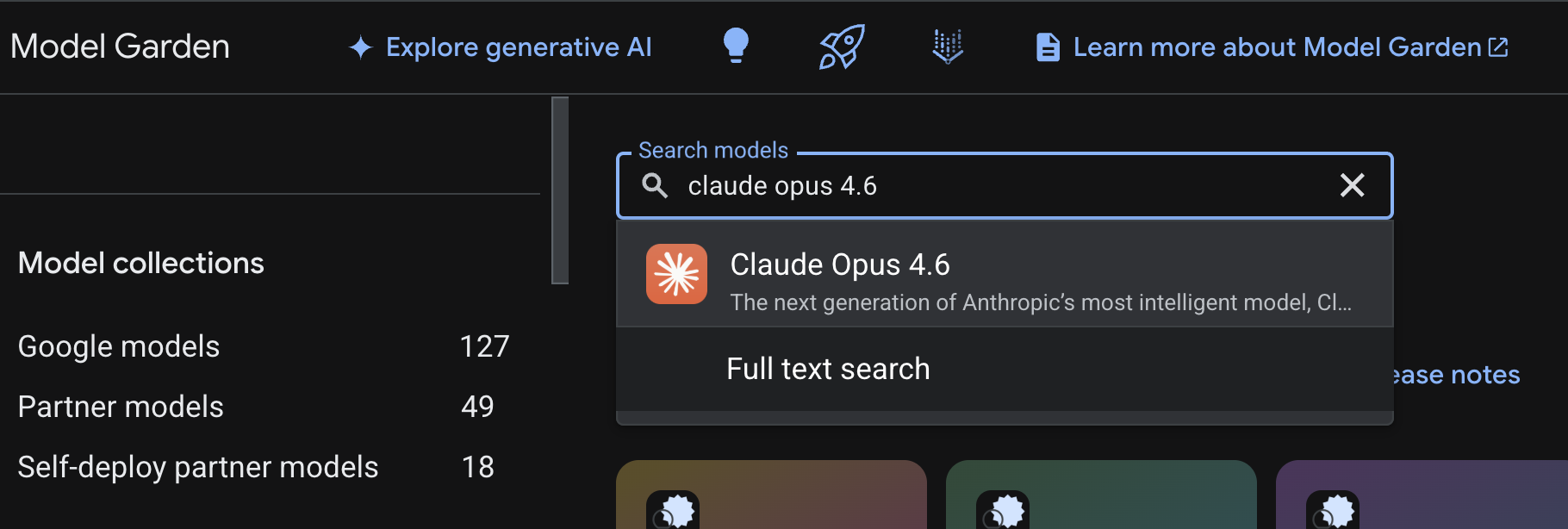Open Learn more about Model Garden
This screenshot has height=529, width=1568.
(x=1277, y=47)
